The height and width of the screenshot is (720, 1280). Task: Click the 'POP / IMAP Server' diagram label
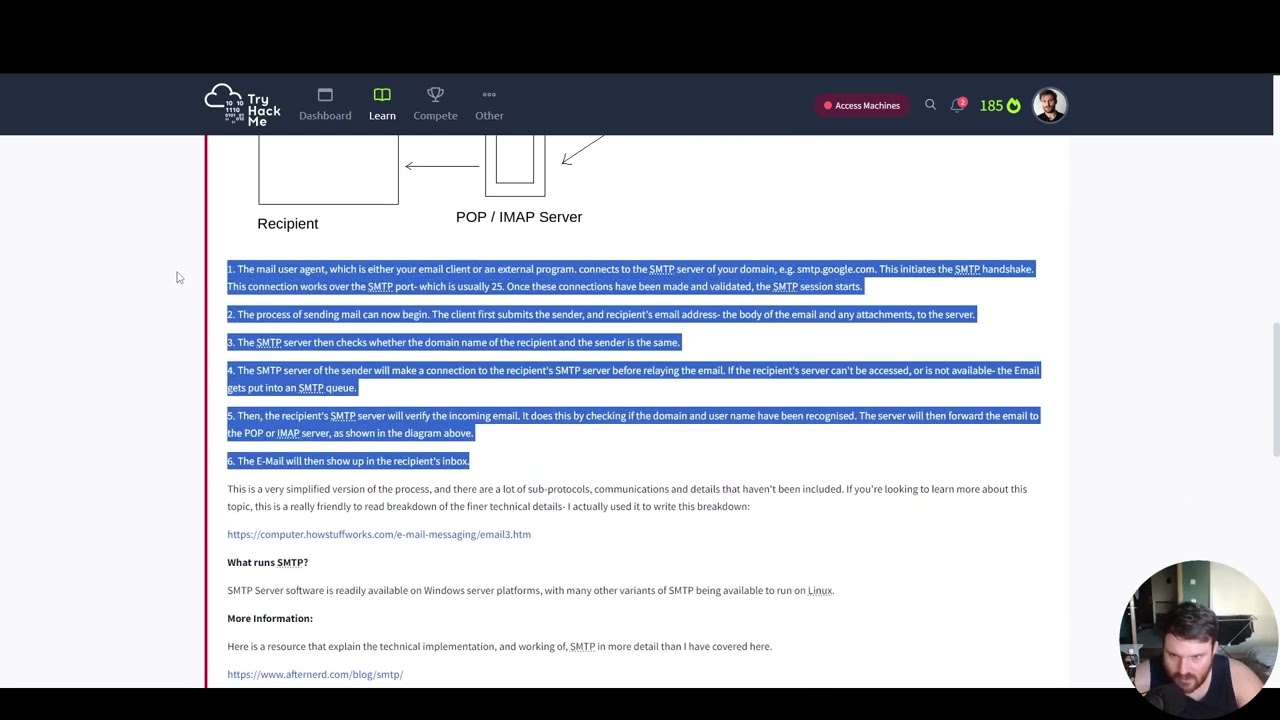pyautogui.click(x=519, y=217)
